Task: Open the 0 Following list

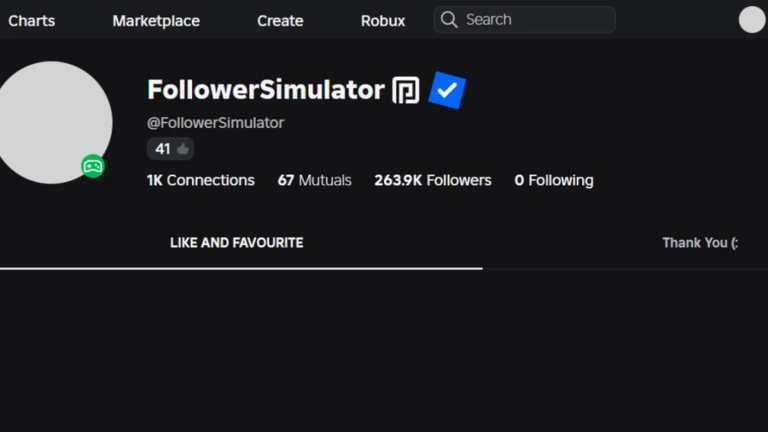Action: (x=554, y=181)
